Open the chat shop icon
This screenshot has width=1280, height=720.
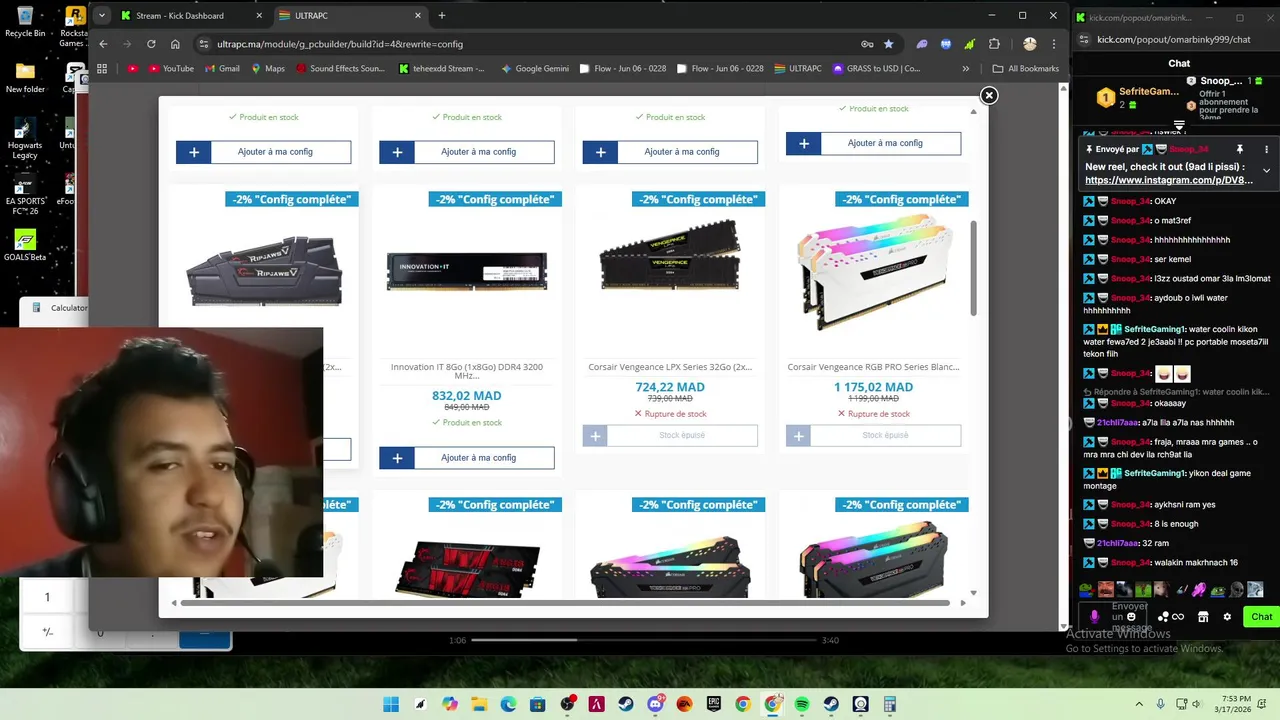tap(1203, 617)
